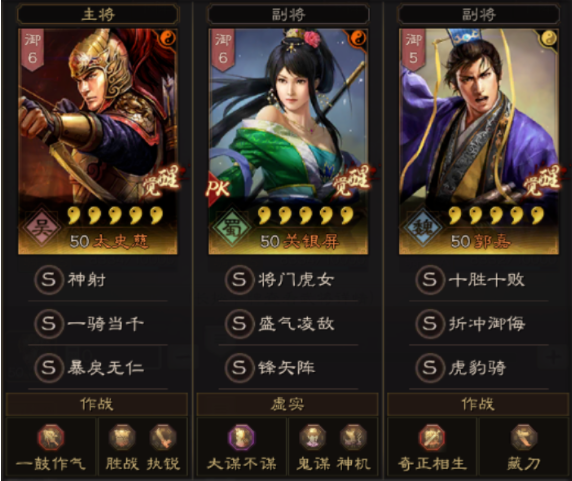Select the 主将 header tab
This screenshot has height=481, width=572.
[98, 15]
